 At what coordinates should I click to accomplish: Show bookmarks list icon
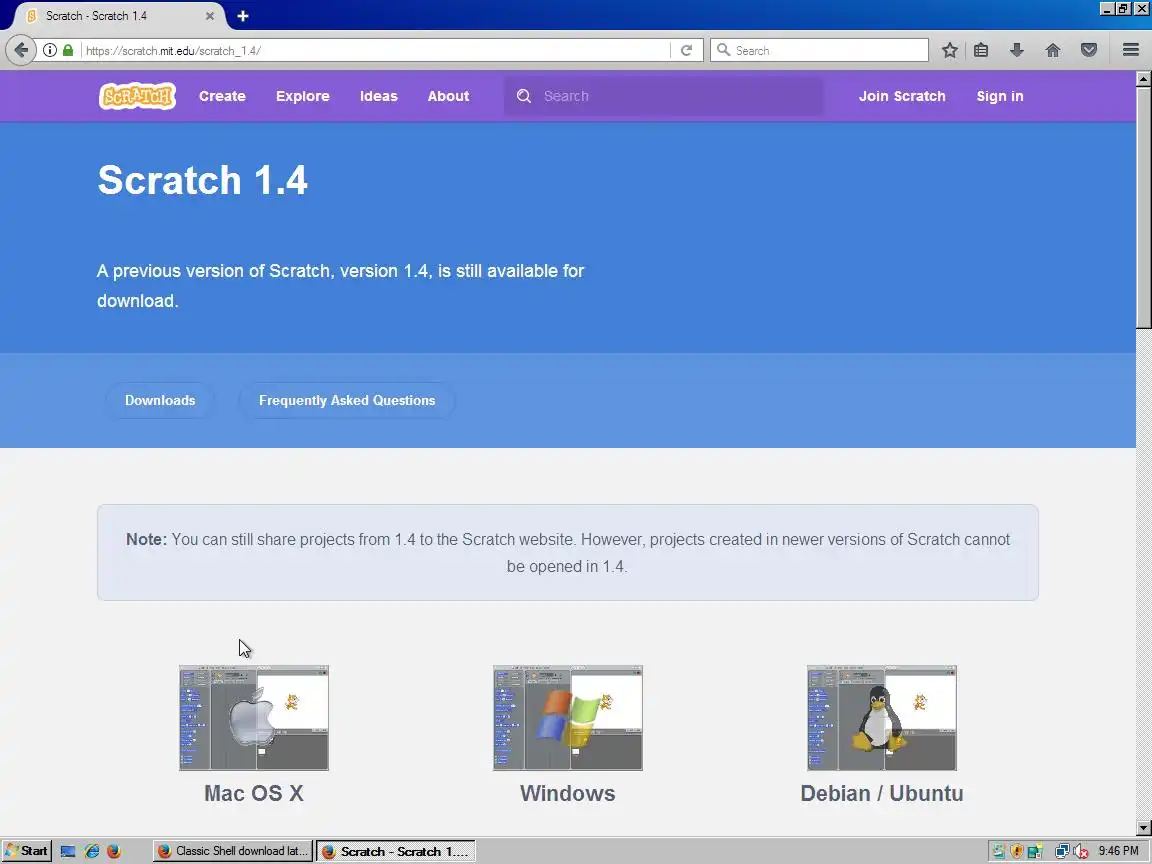click(981, 50)
